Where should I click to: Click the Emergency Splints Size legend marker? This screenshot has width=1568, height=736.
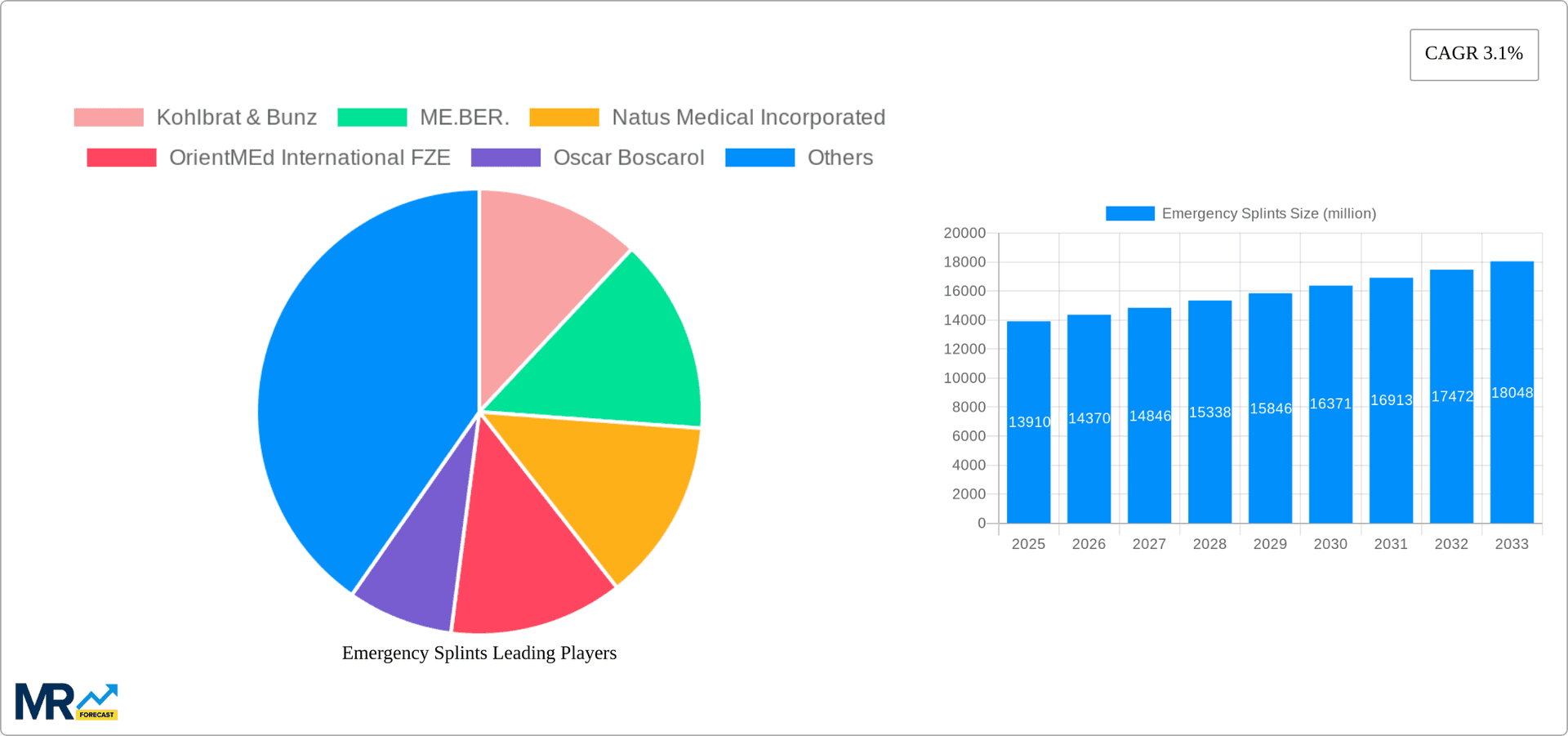tap(1129, 212)
